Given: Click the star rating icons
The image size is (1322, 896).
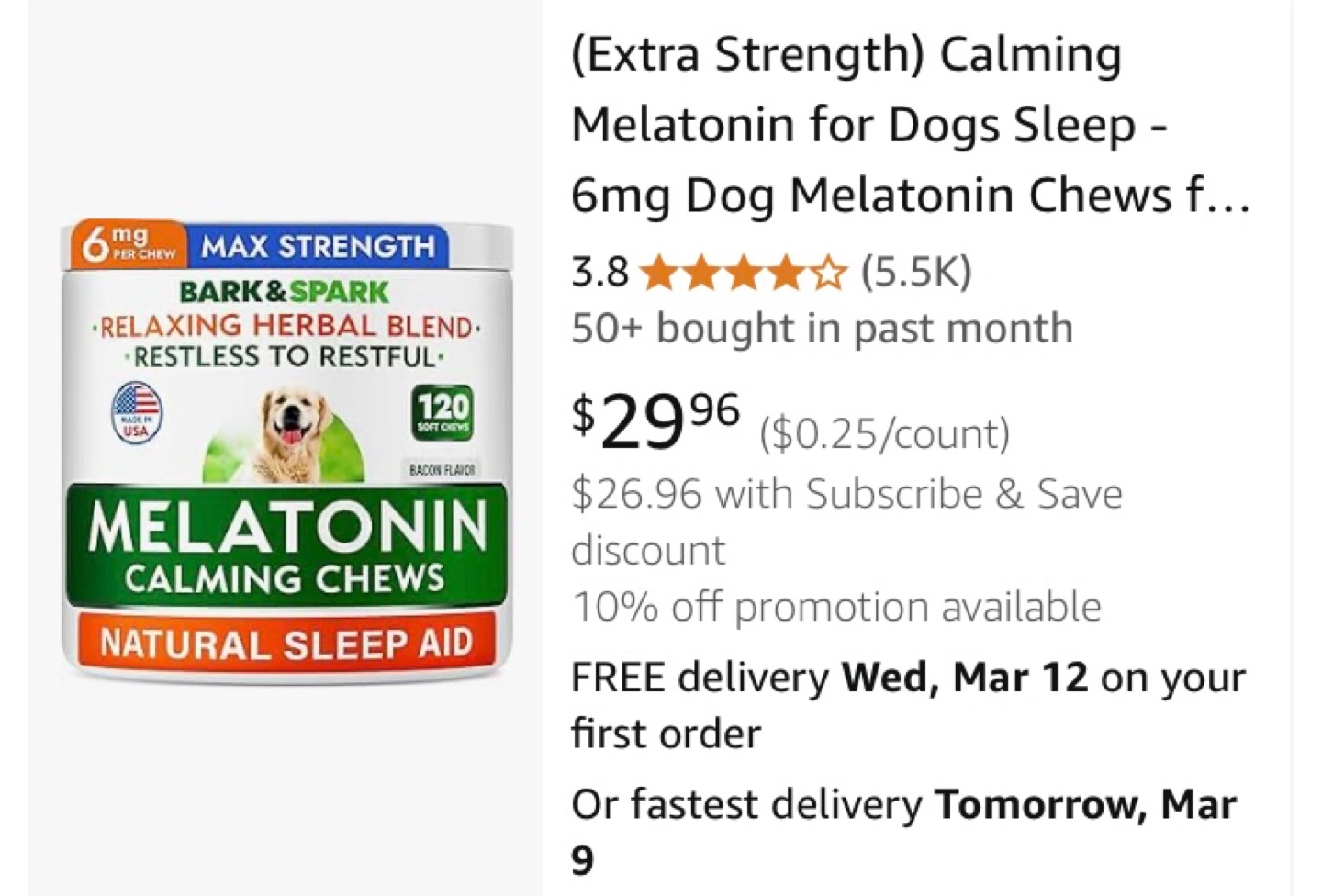Looking at the screenshot, I should coord(742,273).
